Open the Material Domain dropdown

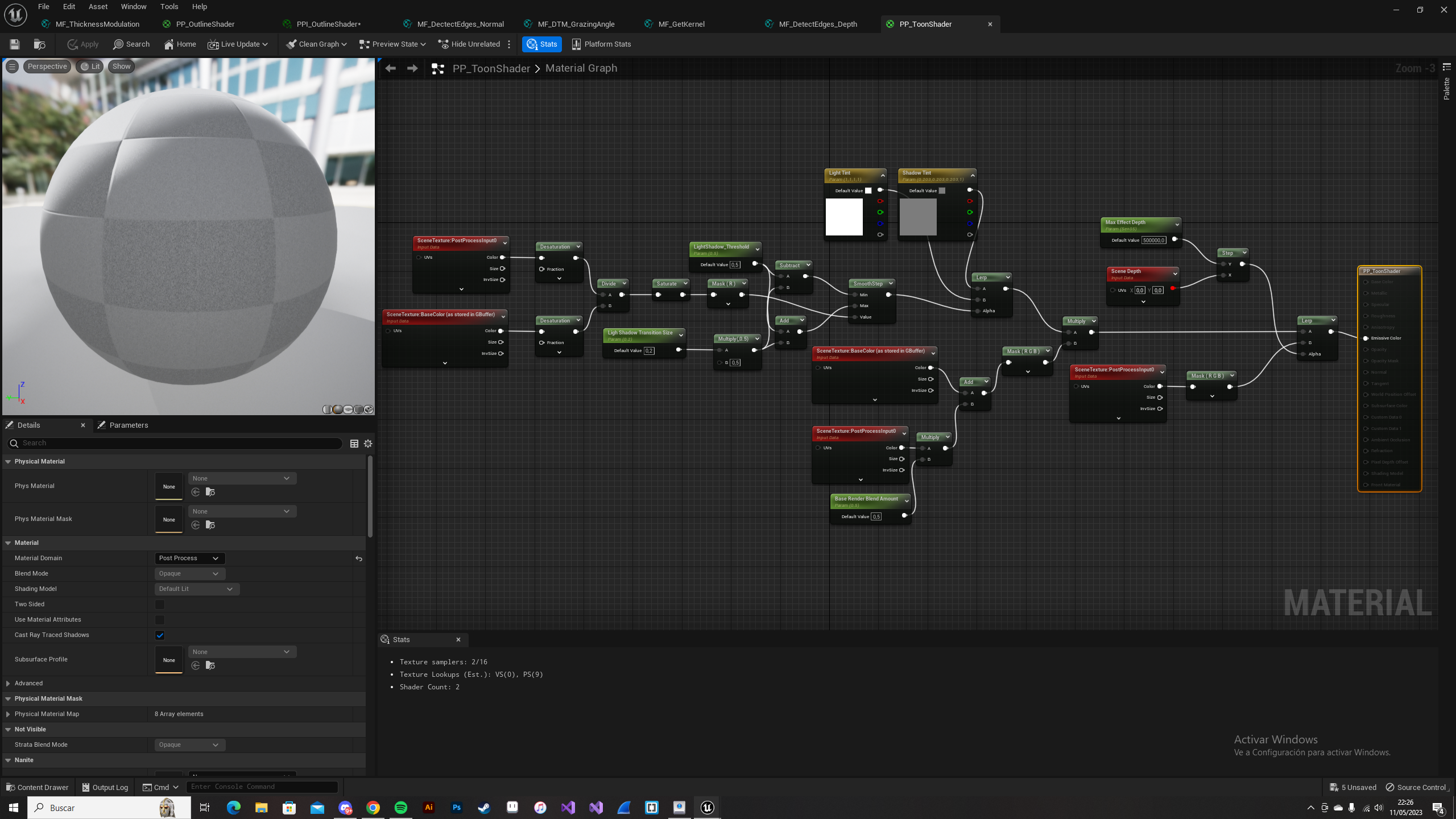(189, 559)
